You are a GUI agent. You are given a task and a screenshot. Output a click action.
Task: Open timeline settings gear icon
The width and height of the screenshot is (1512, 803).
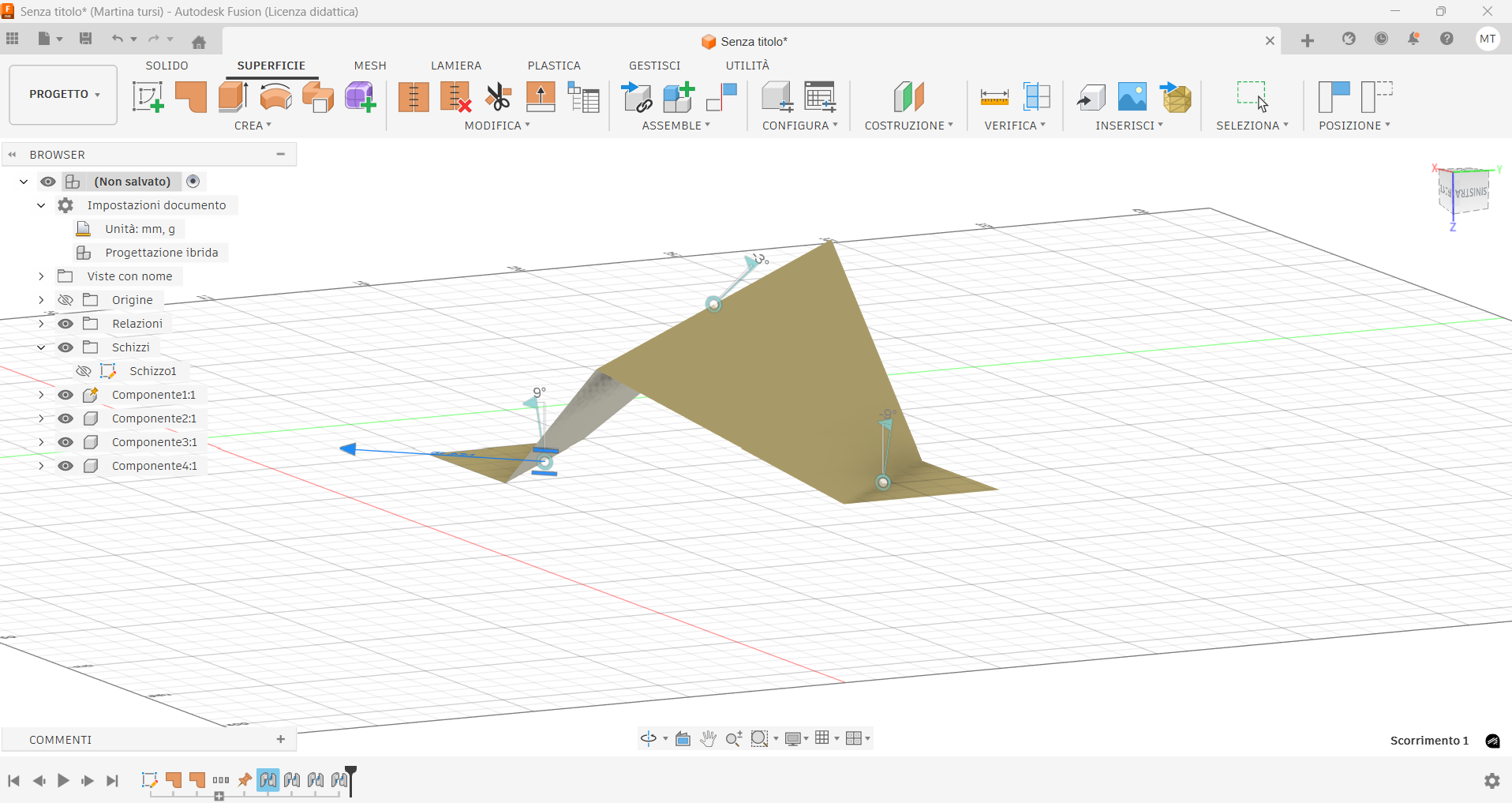click(1491, 781)
